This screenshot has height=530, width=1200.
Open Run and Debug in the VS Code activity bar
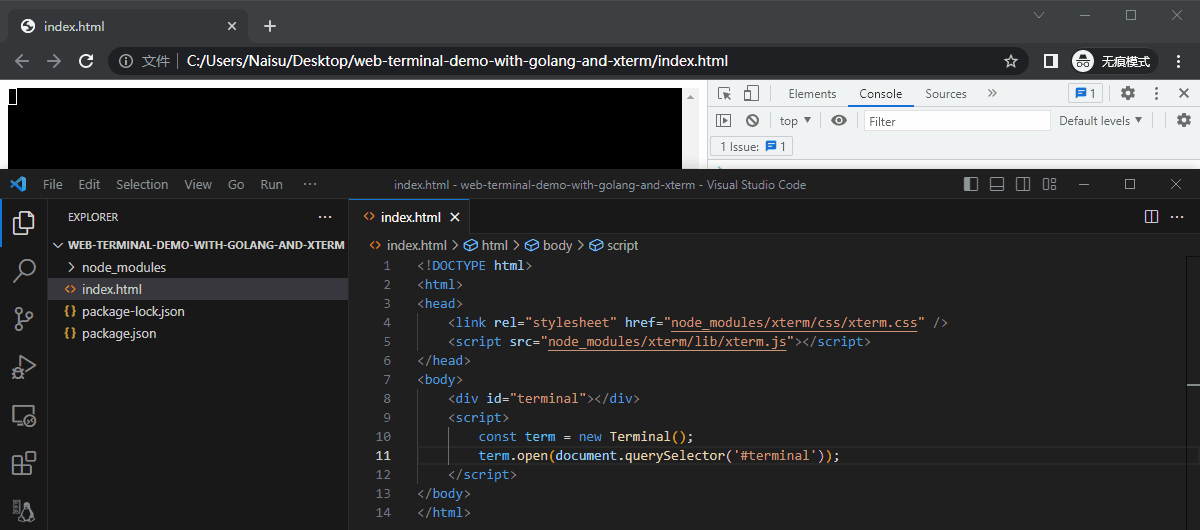pos(24,367)
